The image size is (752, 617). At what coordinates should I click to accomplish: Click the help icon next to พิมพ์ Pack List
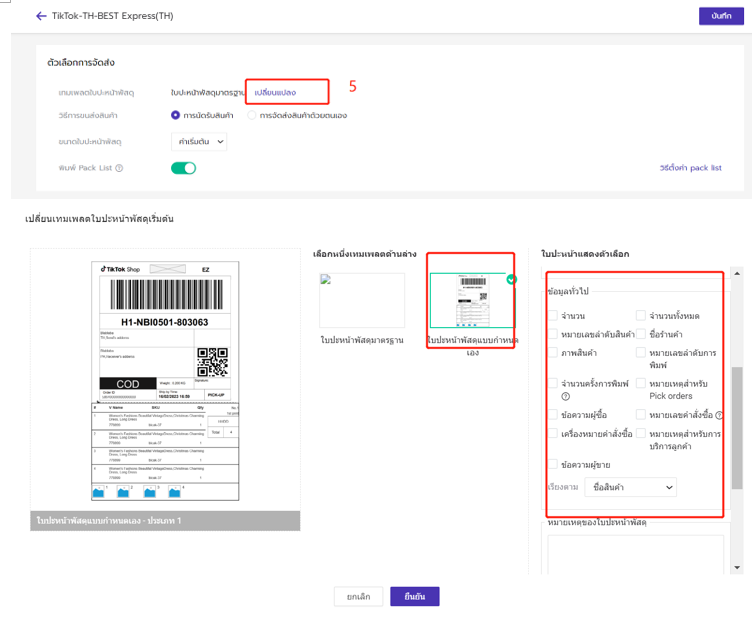tap(119, 168)
